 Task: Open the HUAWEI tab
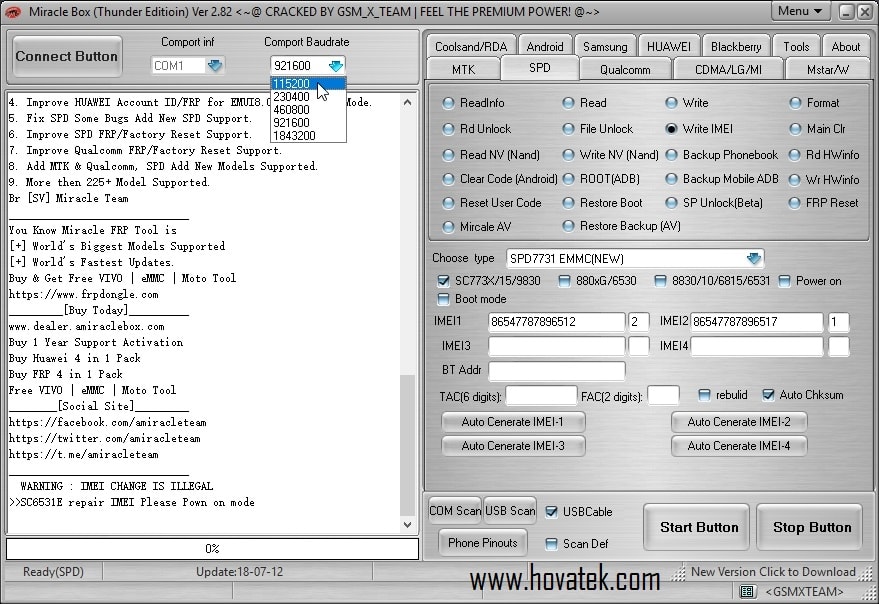coord(669,47)
